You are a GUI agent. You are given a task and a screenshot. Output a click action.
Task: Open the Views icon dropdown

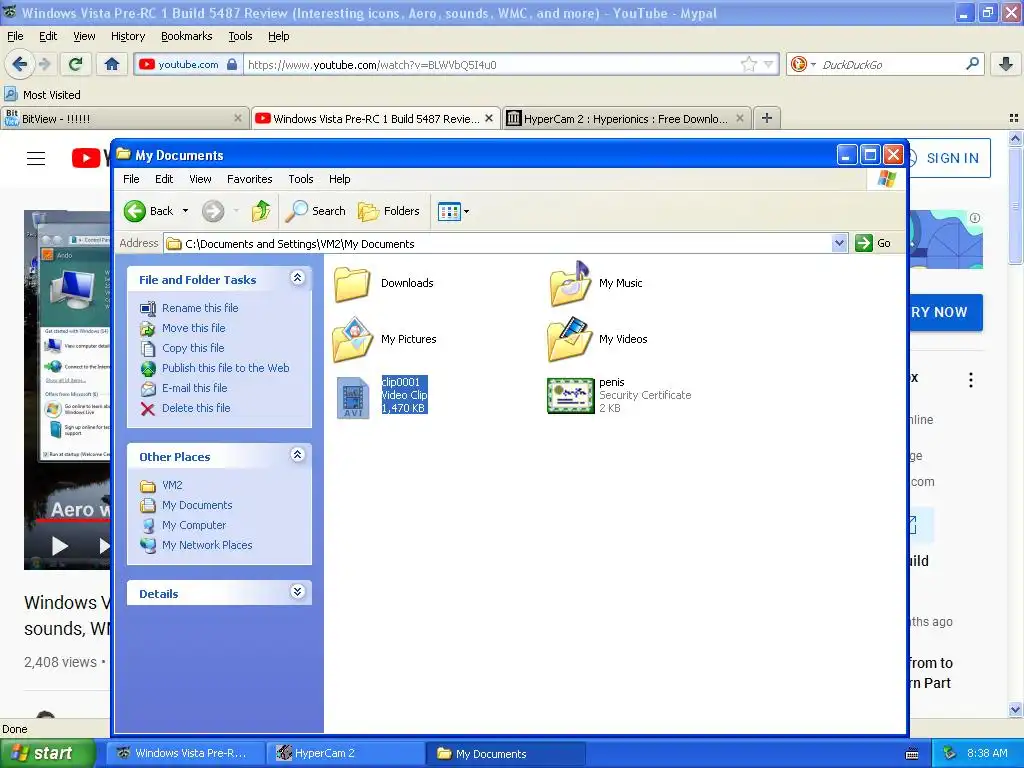[453, 212]
